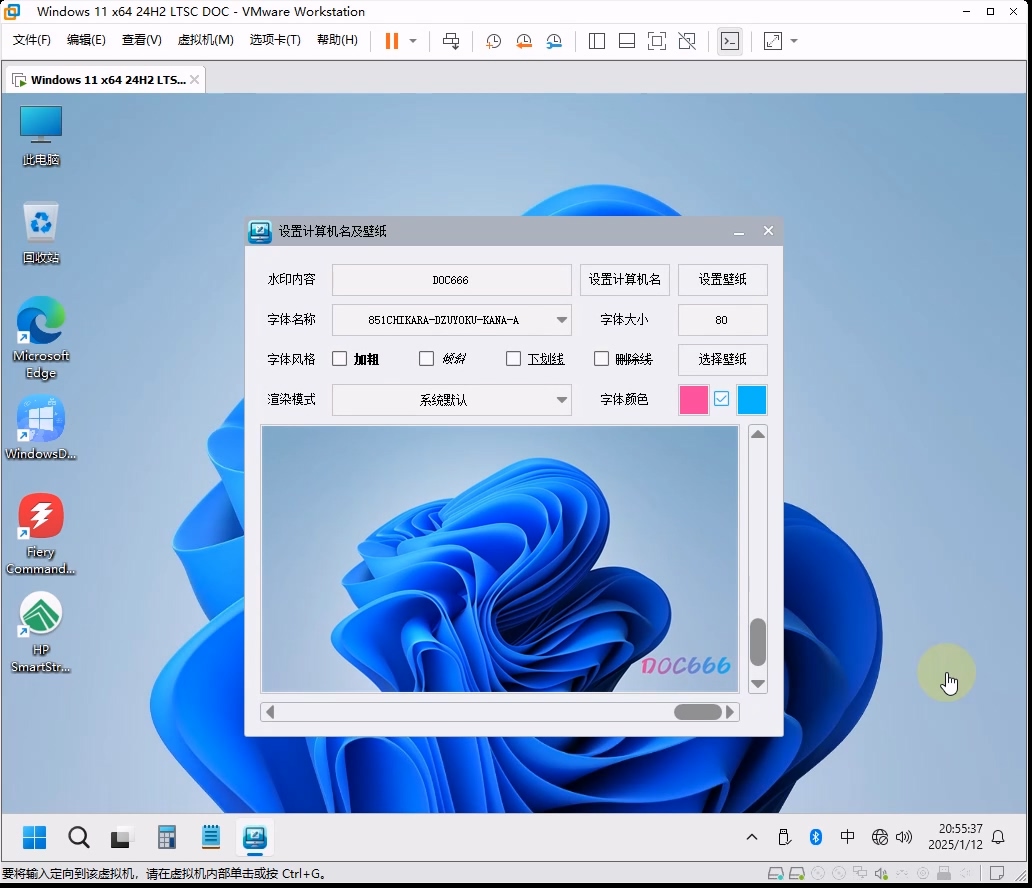Close the Windows 11 VM tab
The image size is (1032, 888).
tap(195, 80)
